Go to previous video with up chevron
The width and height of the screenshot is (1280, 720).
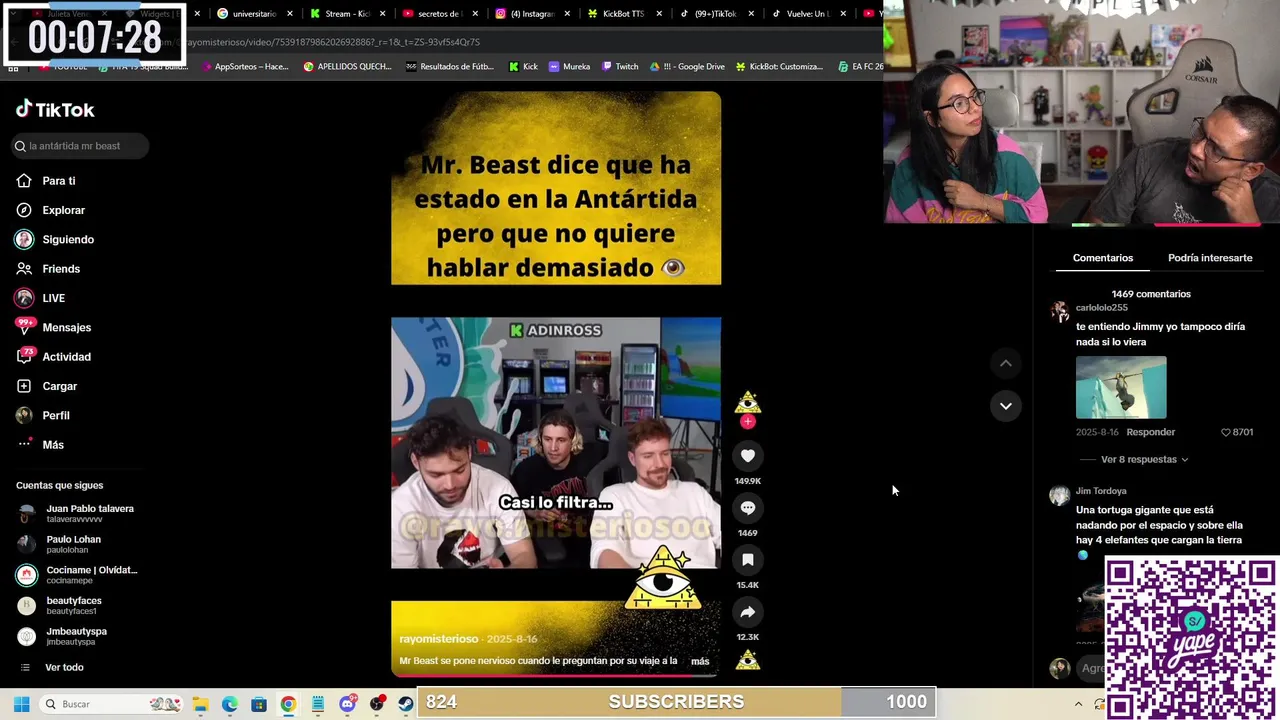tap(1006, 363)
